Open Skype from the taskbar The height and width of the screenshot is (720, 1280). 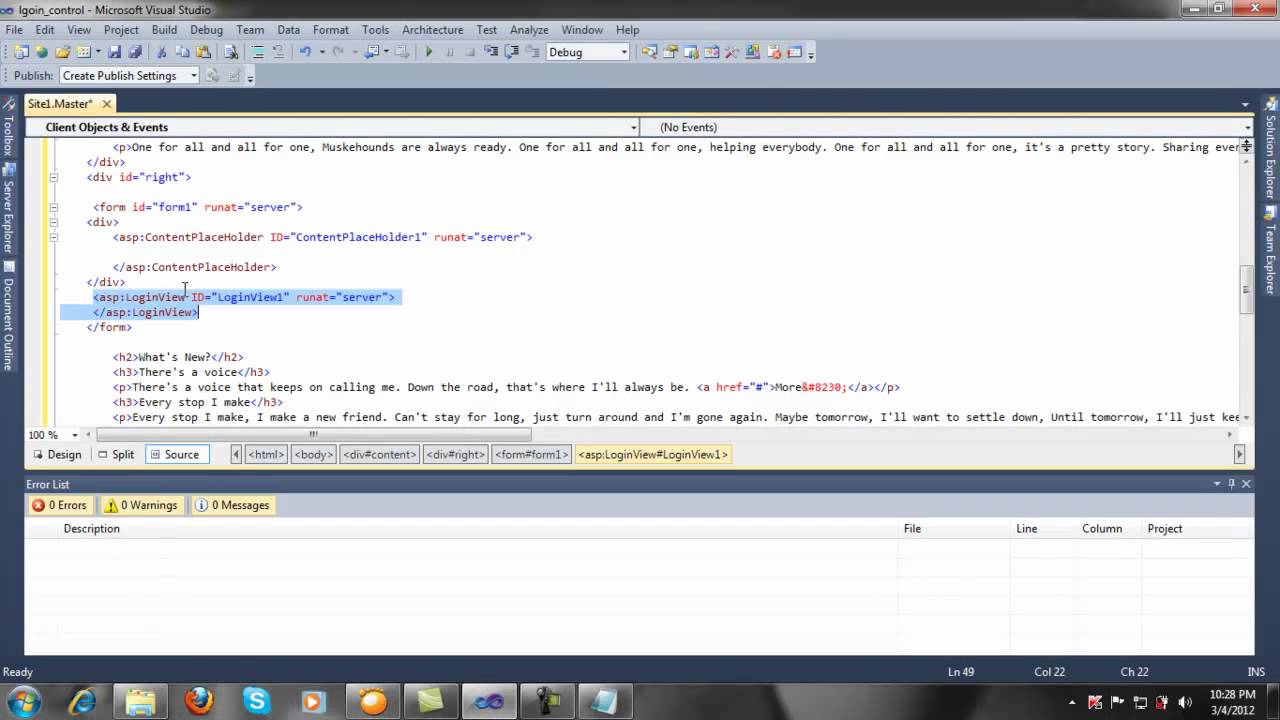point(256,700)
